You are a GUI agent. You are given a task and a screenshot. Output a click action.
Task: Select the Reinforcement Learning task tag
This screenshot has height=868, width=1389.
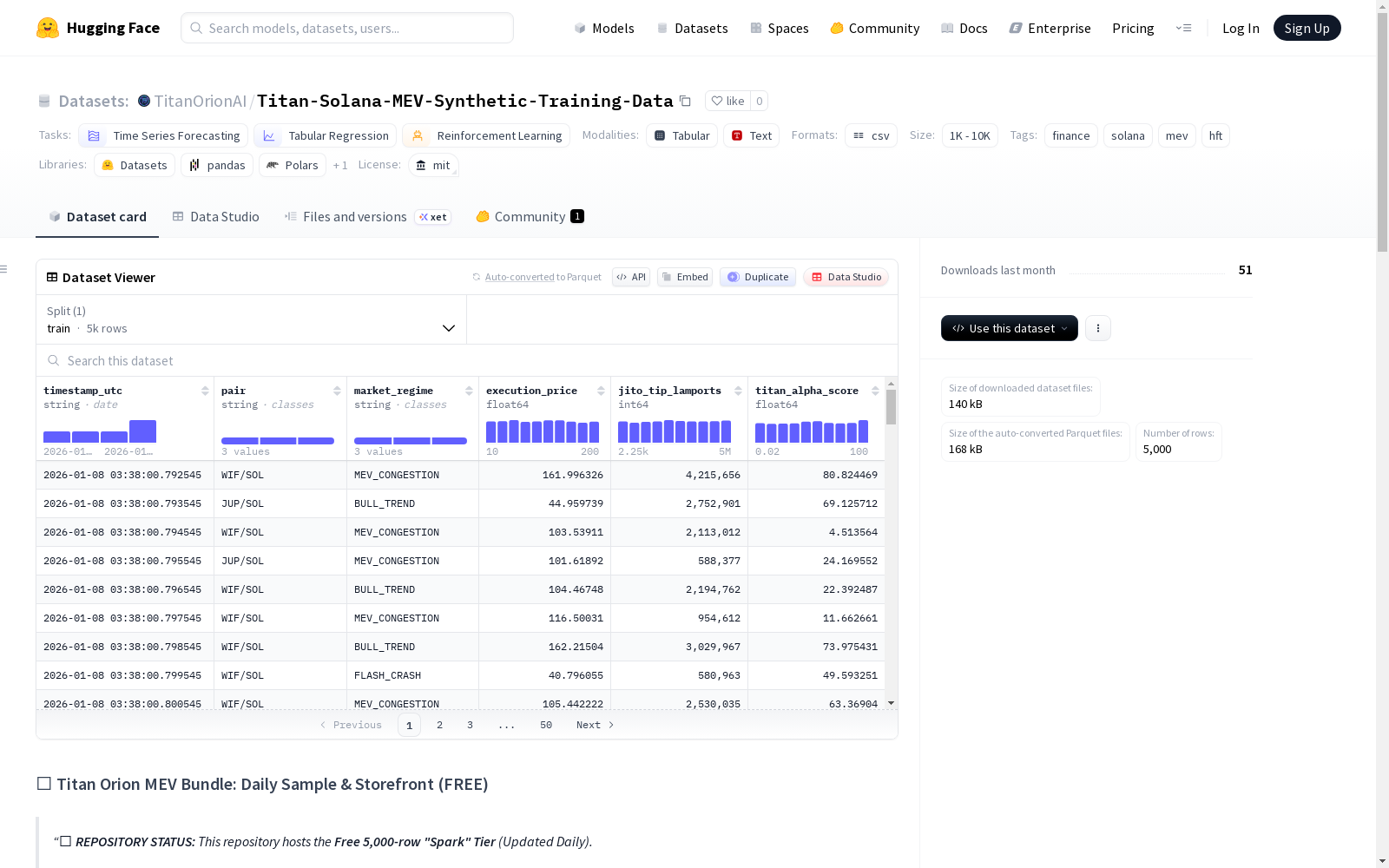pyautogui.click(x=486, y=135)
